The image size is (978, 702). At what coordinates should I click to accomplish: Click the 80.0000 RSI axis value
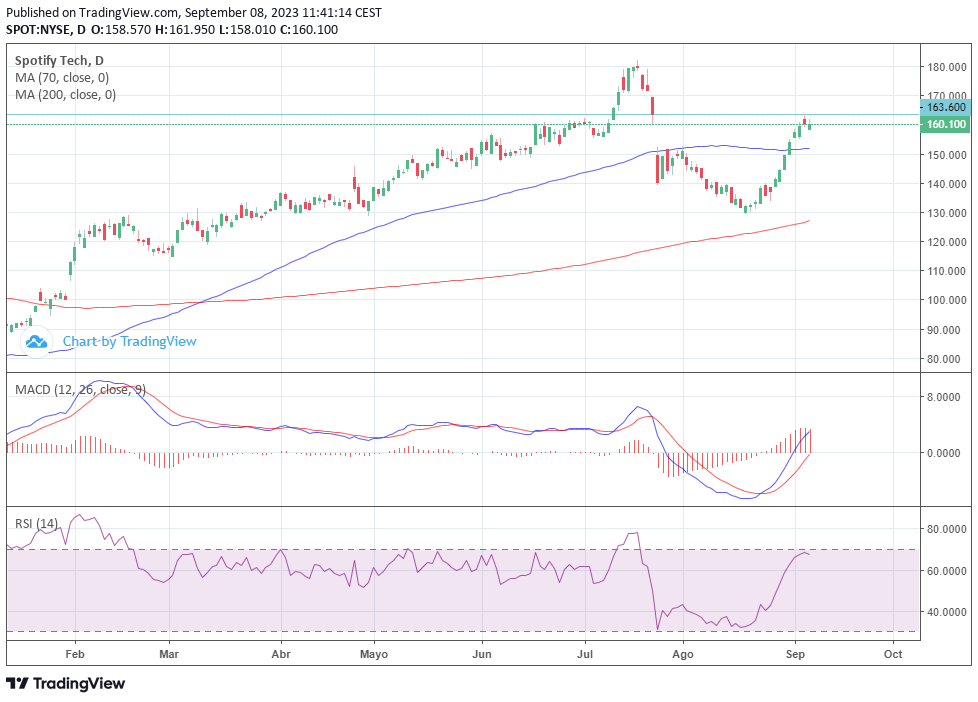[947, 529]
